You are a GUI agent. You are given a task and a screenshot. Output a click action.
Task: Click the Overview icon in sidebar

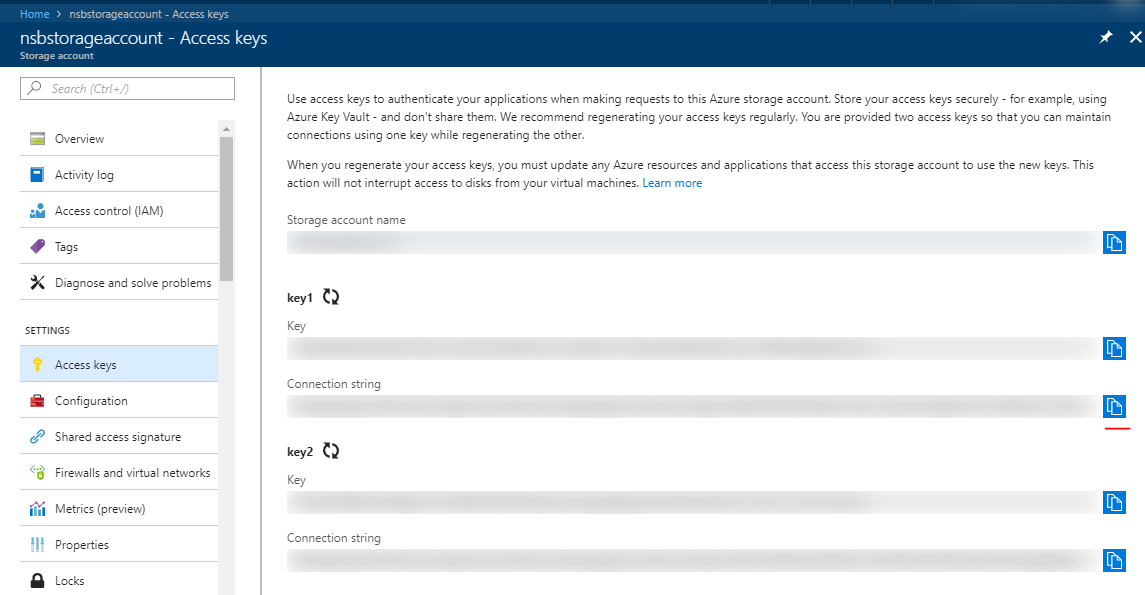[x=37, y=139]
